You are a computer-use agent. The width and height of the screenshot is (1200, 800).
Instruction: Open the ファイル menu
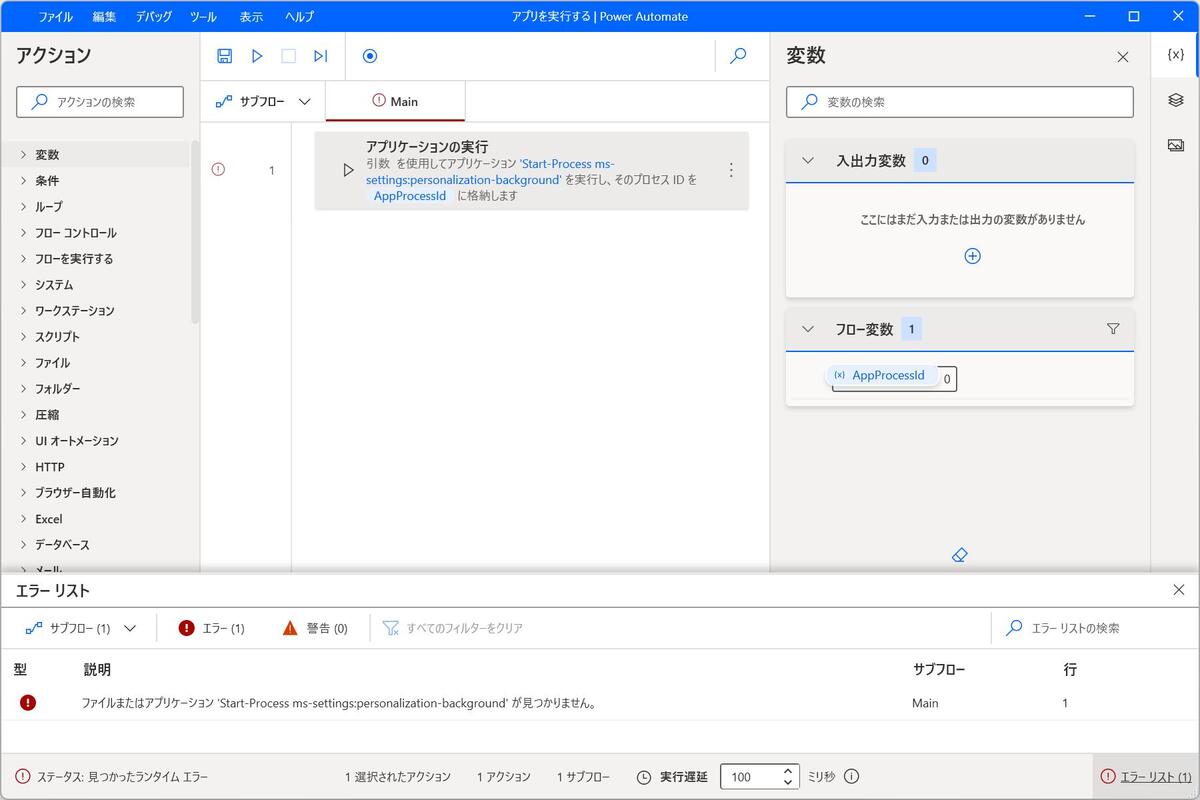pos(56,16)
